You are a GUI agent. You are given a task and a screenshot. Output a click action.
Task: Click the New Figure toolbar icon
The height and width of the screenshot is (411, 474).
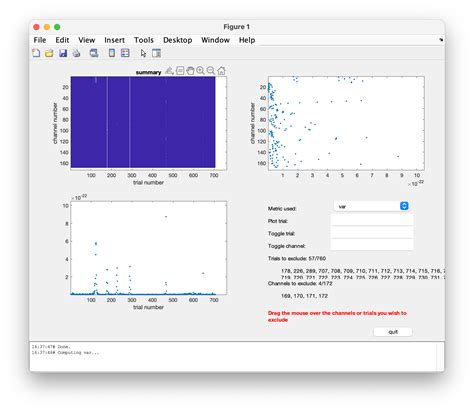tap(36, 53)
